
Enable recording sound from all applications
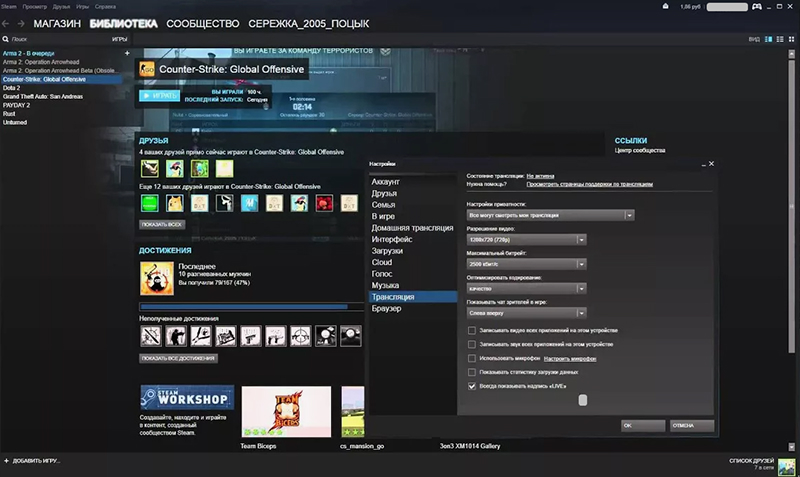pos(472,344)
